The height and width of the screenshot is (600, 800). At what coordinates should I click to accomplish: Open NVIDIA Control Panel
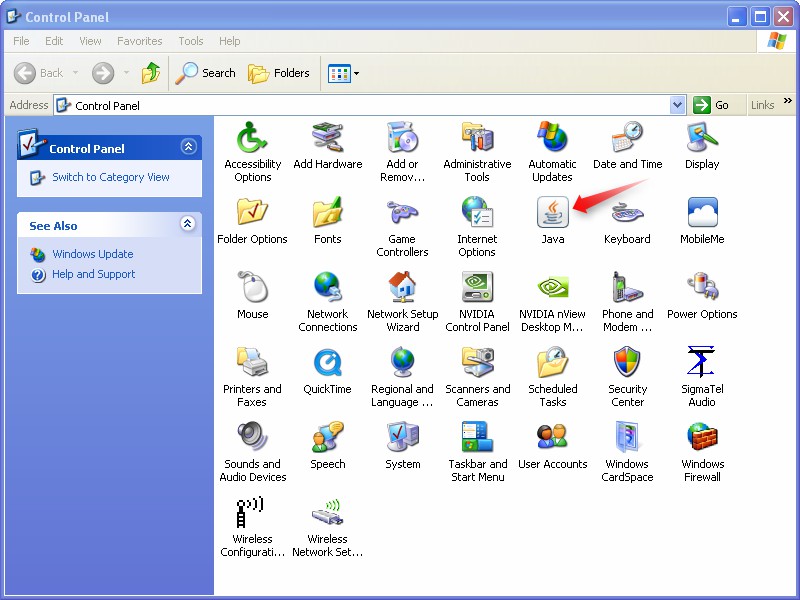477,288
